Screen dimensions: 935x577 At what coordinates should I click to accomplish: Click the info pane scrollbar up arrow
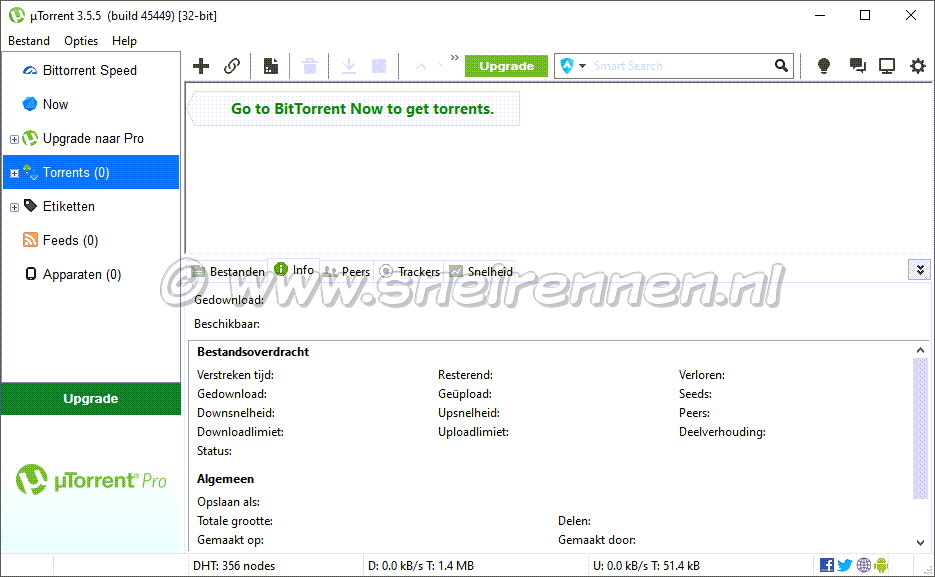point(920,350)
